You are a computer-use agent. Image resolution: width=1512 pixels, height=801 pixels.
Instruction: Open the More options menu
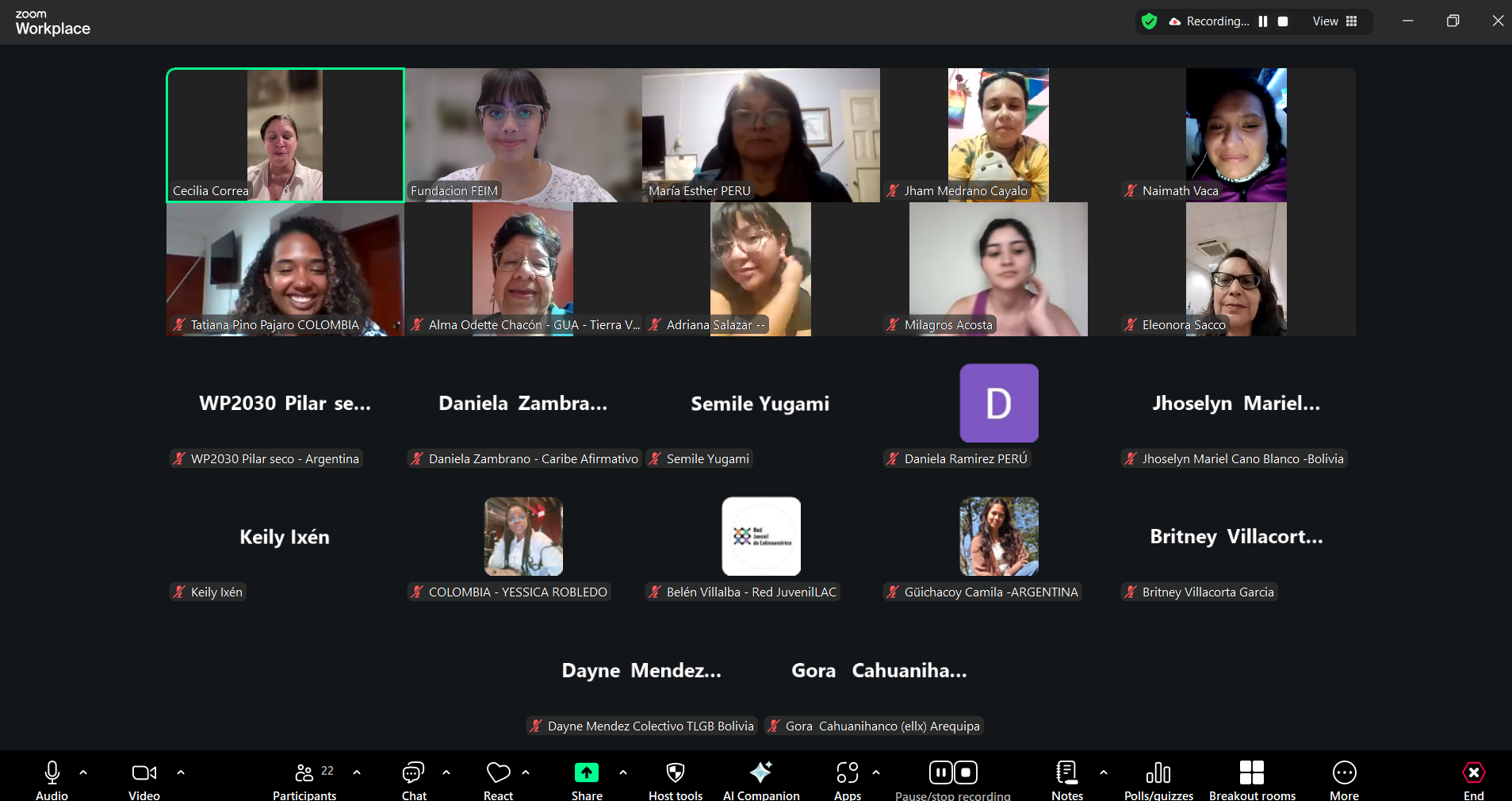click(x=1344, y=773)
